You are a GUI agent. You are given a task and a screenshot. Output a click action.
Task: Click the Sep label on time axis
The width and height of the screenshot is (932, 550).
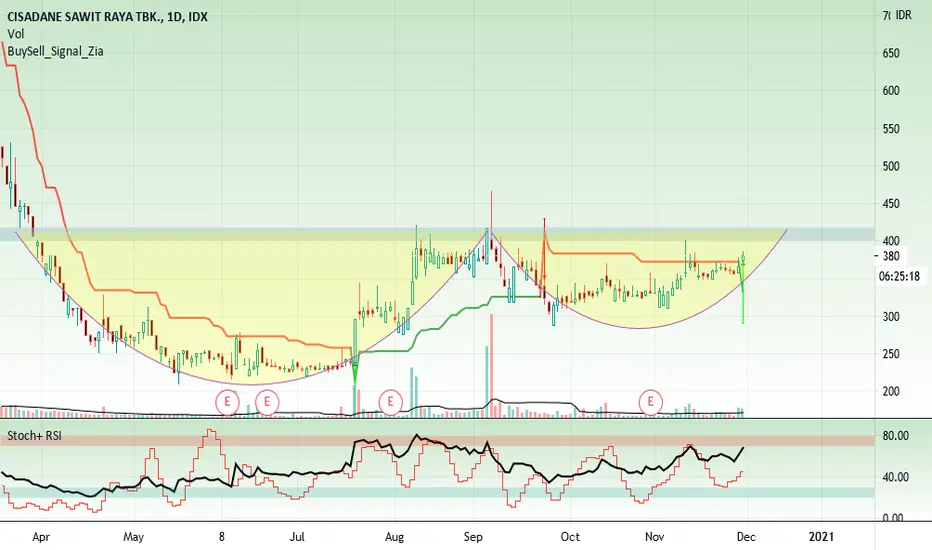(x=473, y=537)
